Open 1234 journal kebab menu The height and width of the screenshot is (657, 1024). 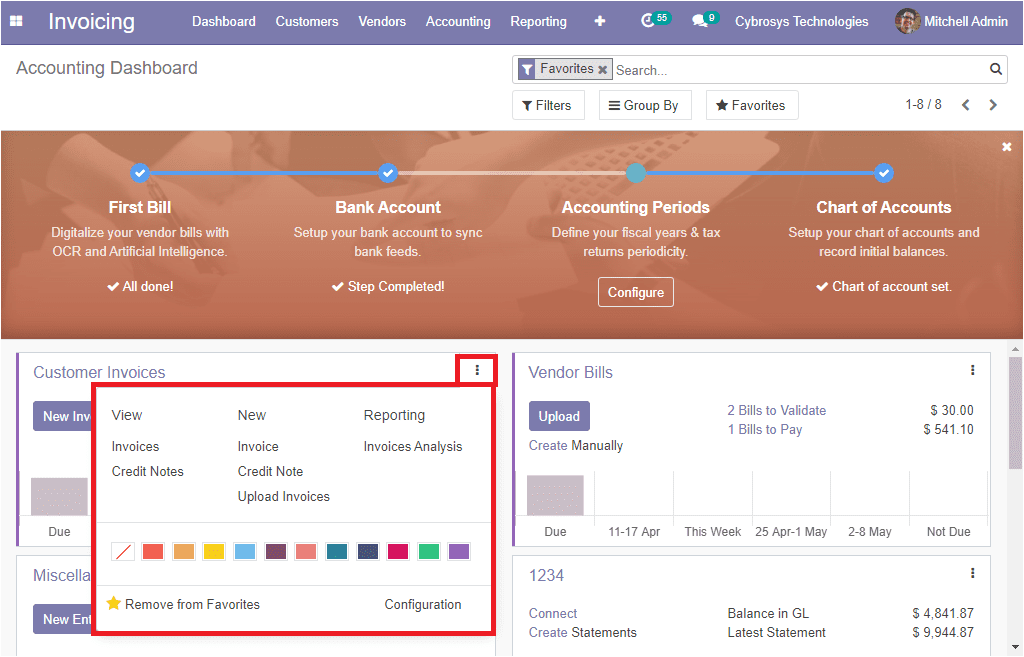[972, 573]
